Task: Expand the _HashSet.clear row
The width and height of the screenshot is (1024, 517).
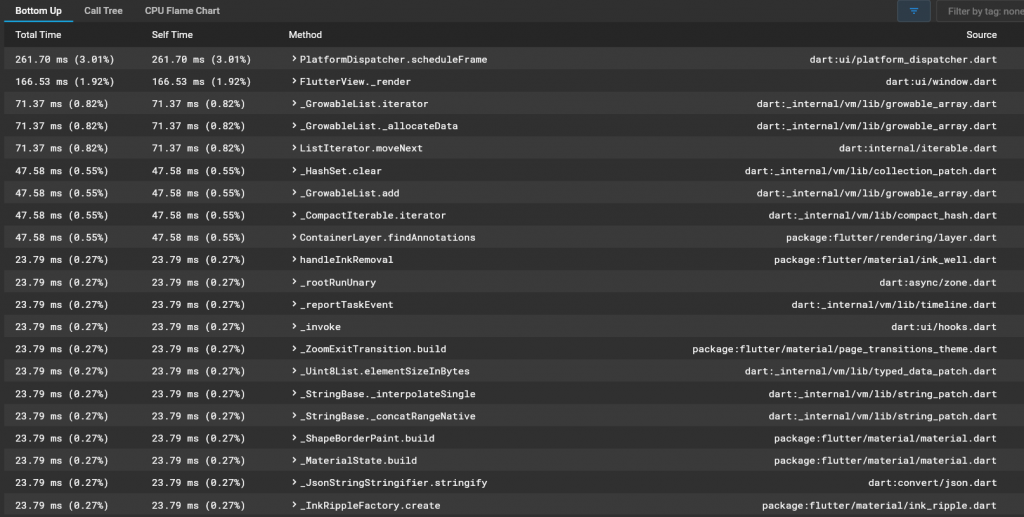Action: [x=294, y=171]
